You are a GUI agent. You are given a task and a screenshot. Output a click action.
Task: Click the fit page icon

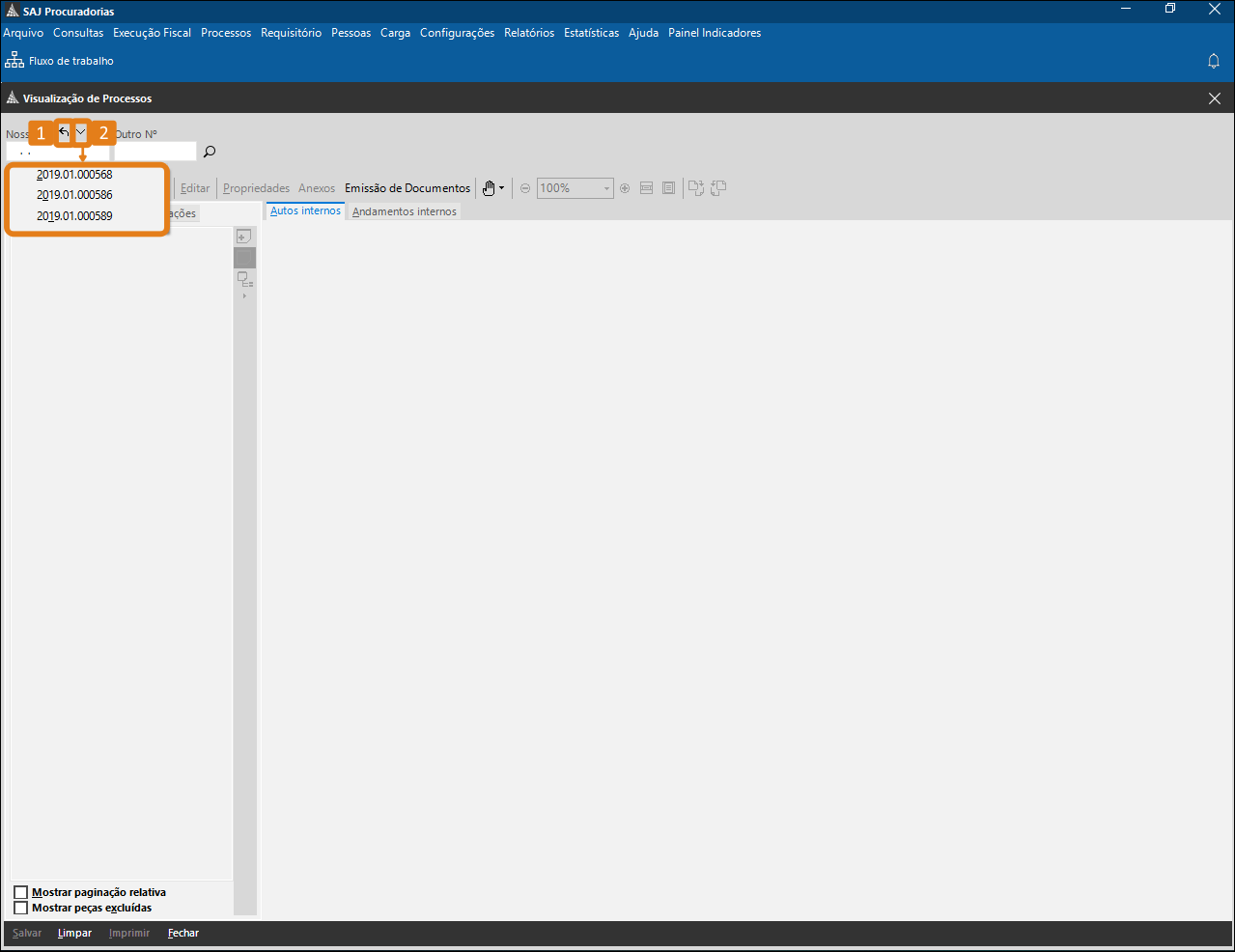pos(668,188)
